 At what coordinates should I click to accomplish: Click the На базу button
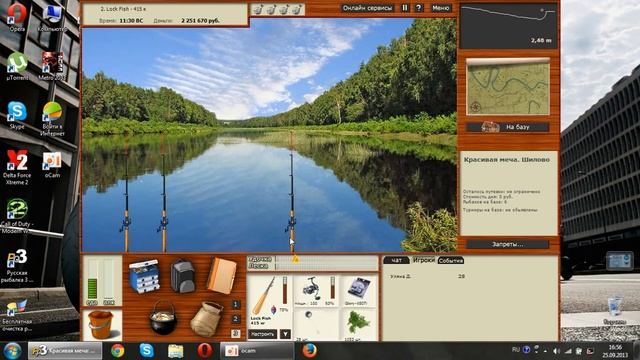[508, 127]
